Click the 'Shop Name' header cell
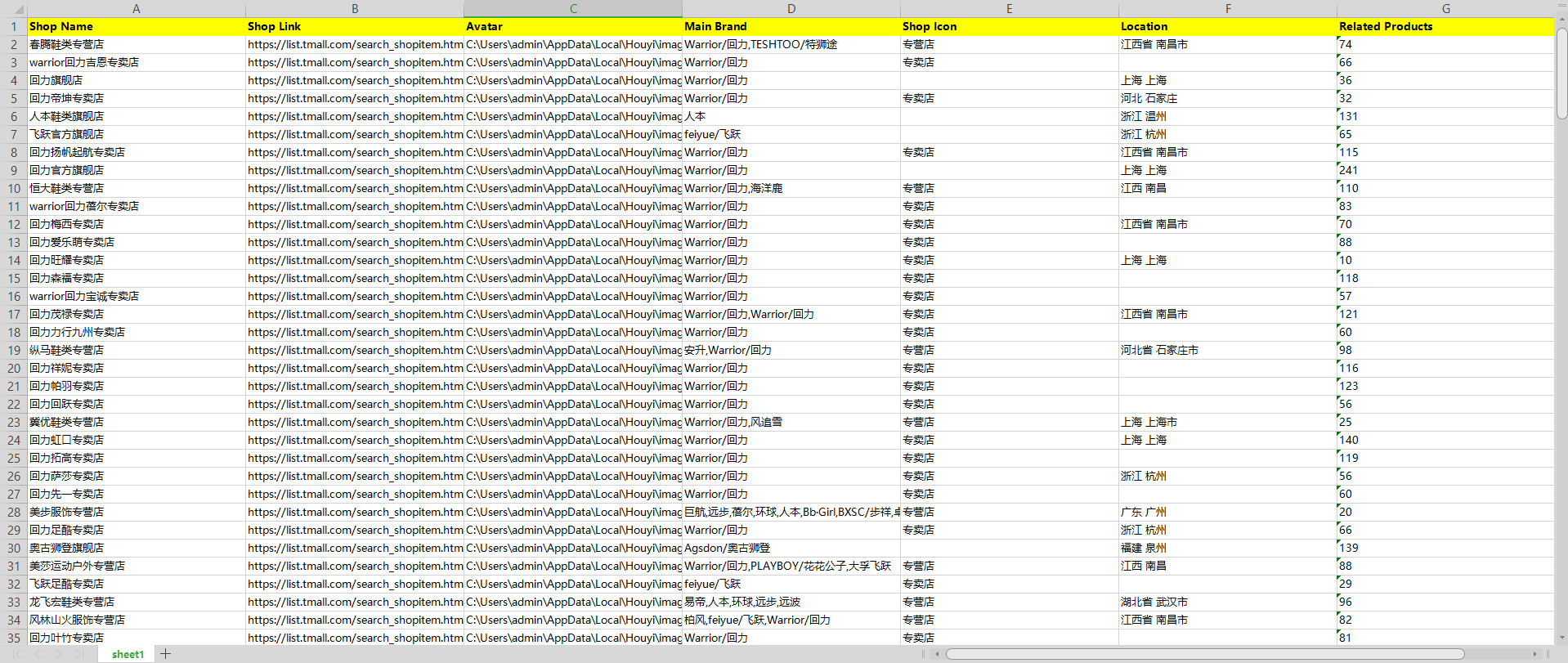This screenshot has width=1568, height=663. [137, 26]
